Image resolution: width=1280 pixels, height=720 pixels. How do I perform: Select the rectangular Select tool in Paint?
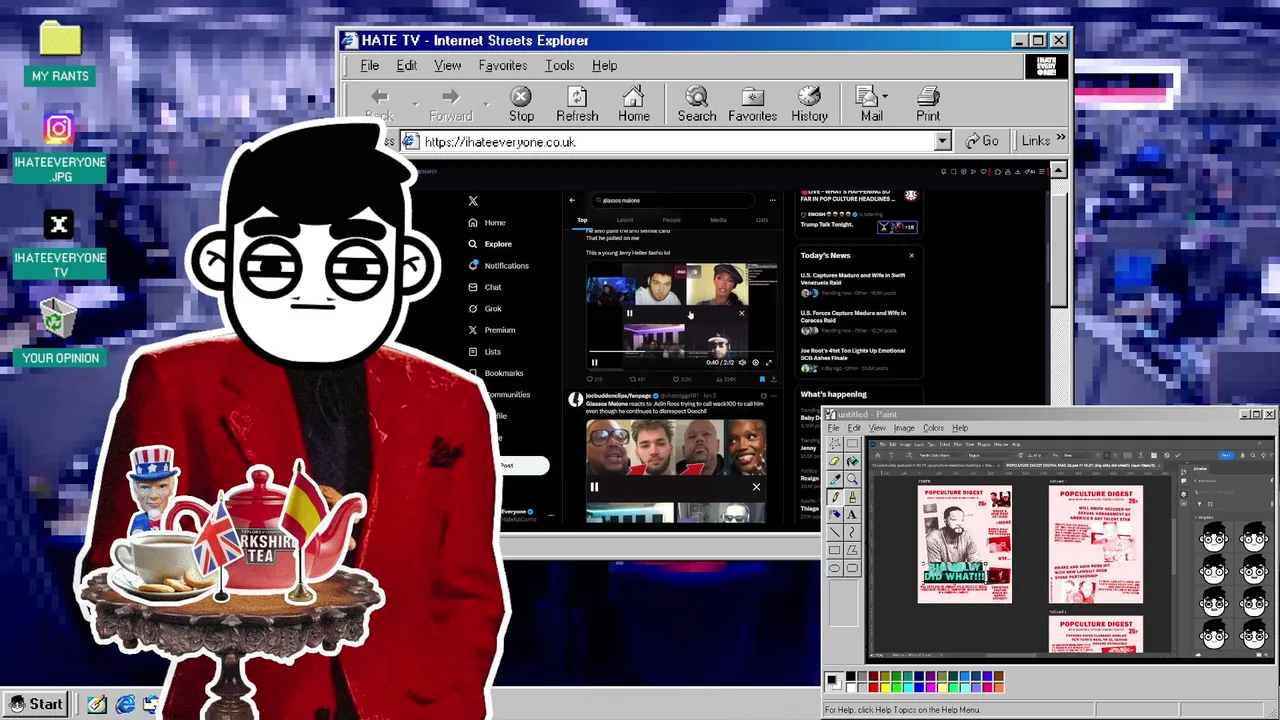coord(853,444)
